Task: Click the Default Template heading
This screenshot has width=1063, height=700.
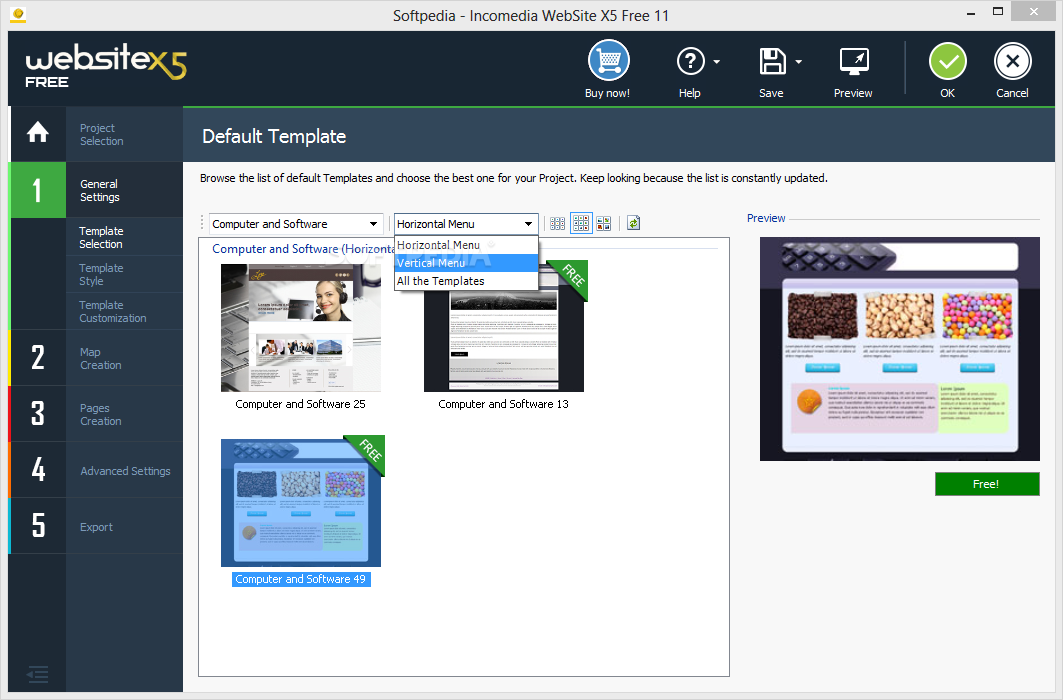Action: pos(274,136)
